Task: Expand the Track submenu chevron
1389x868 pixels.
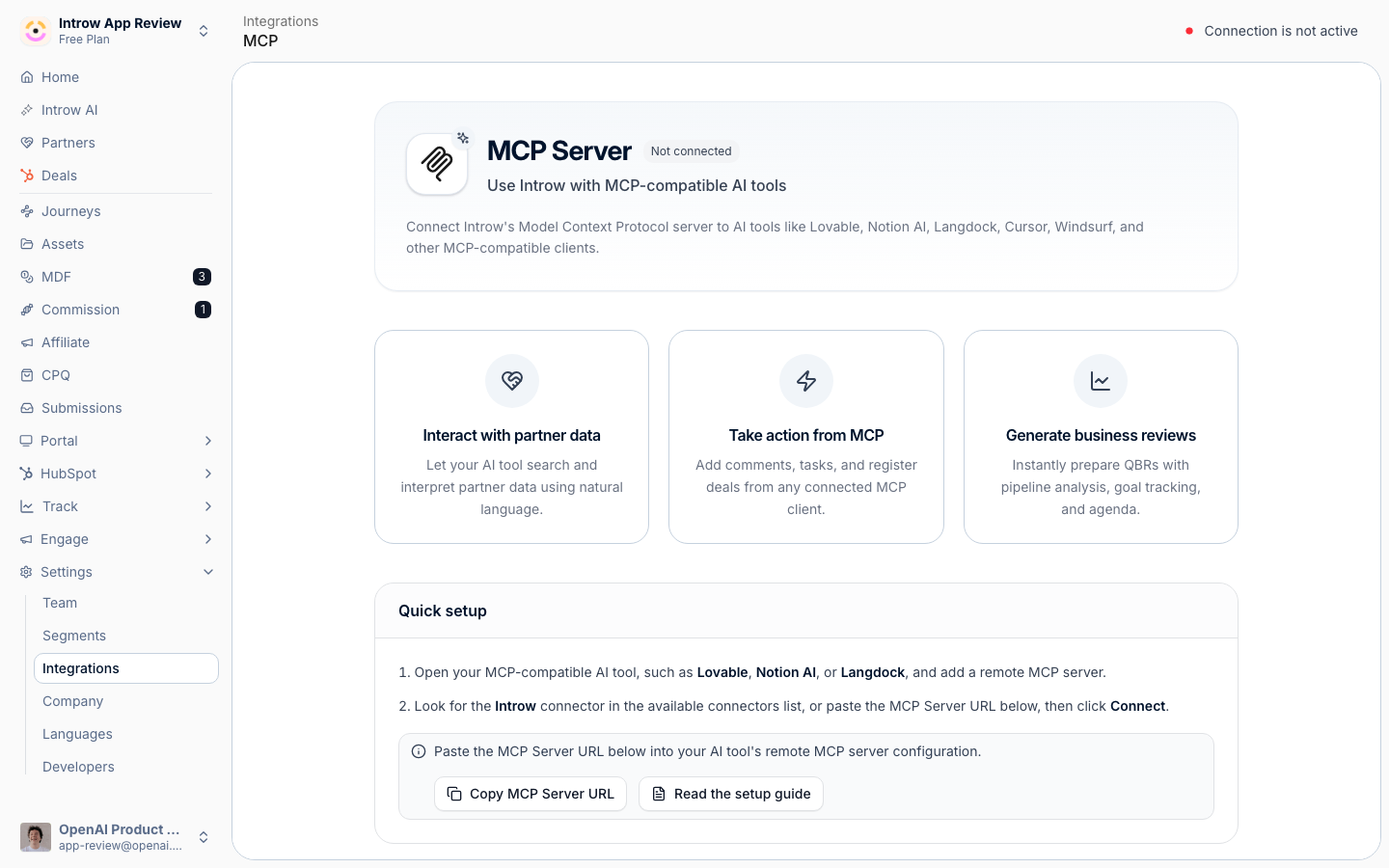Action: (x=208, y=506)
